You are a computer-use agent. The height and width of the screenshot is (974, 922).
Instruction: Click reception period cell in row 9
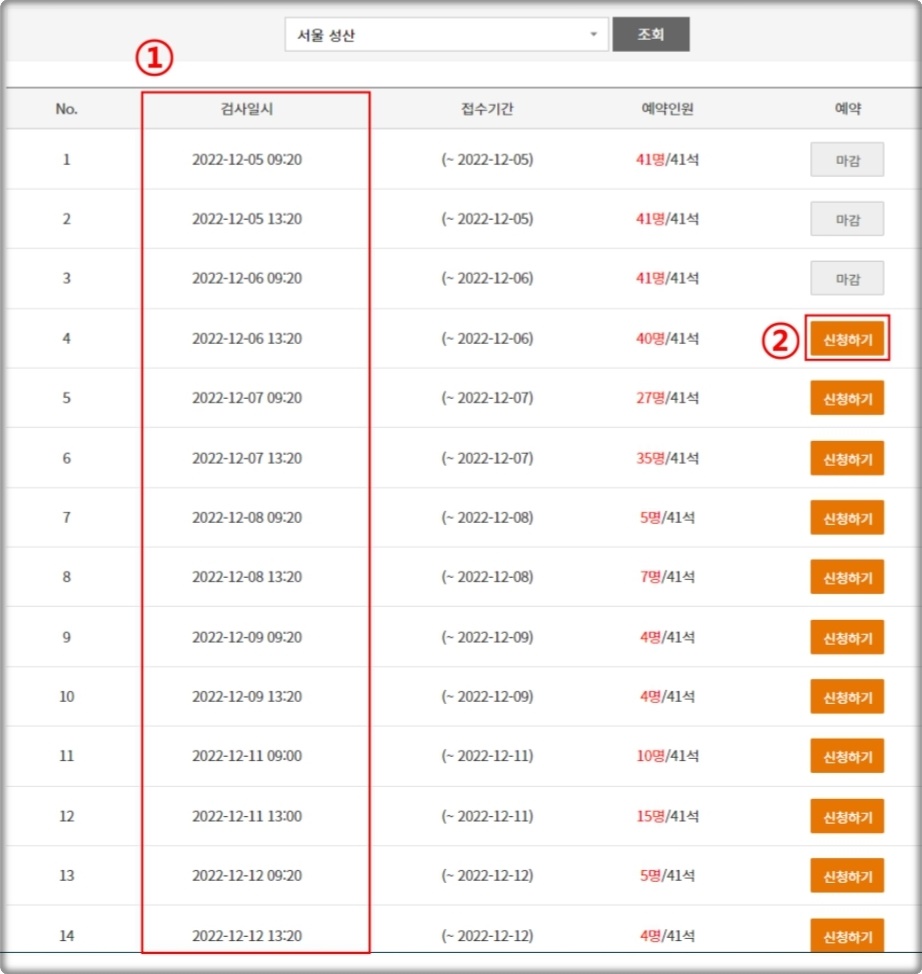487,637
